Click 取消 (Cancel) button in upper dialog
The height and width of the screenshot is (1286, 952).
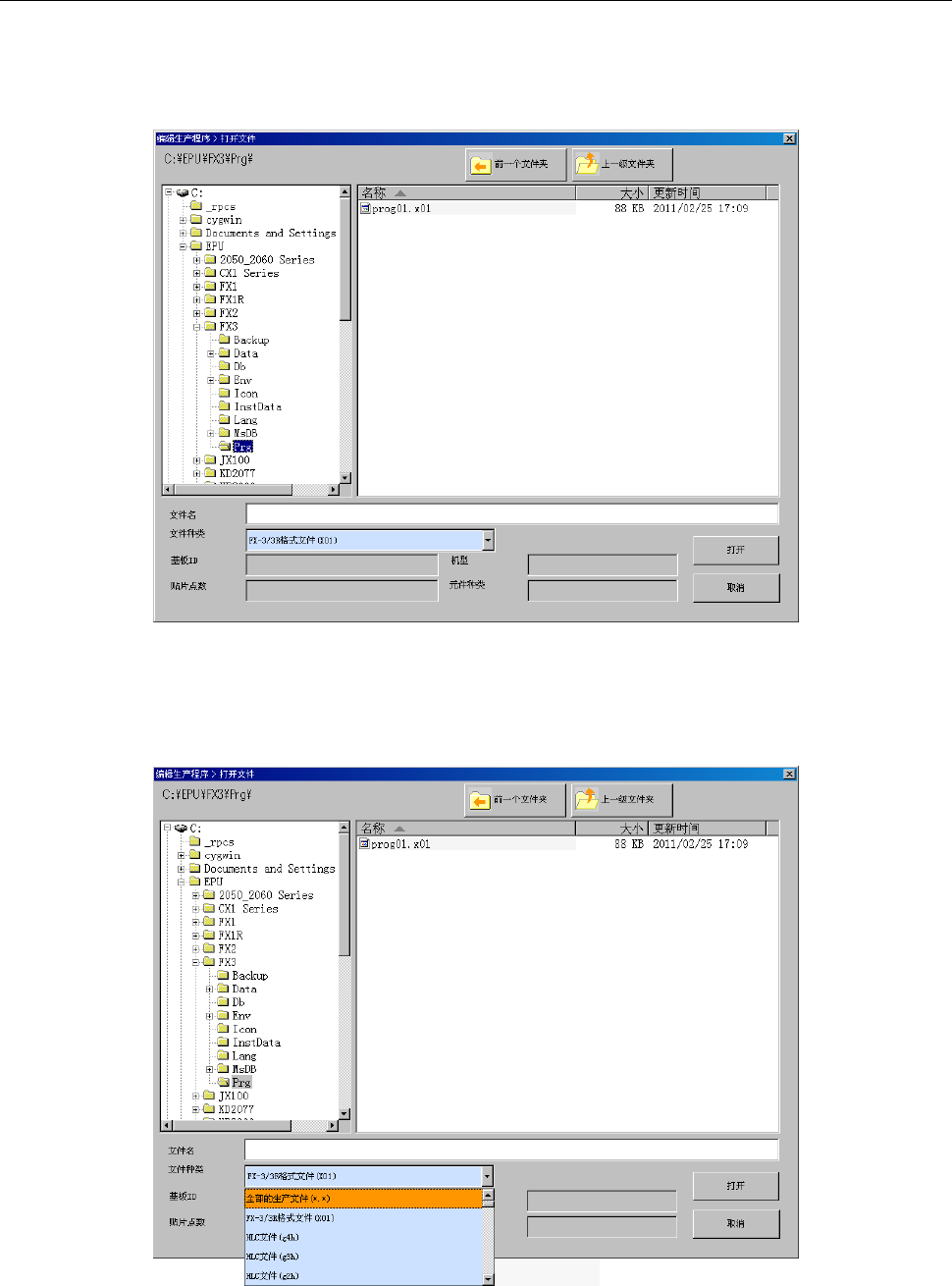[x=736, y=587]
